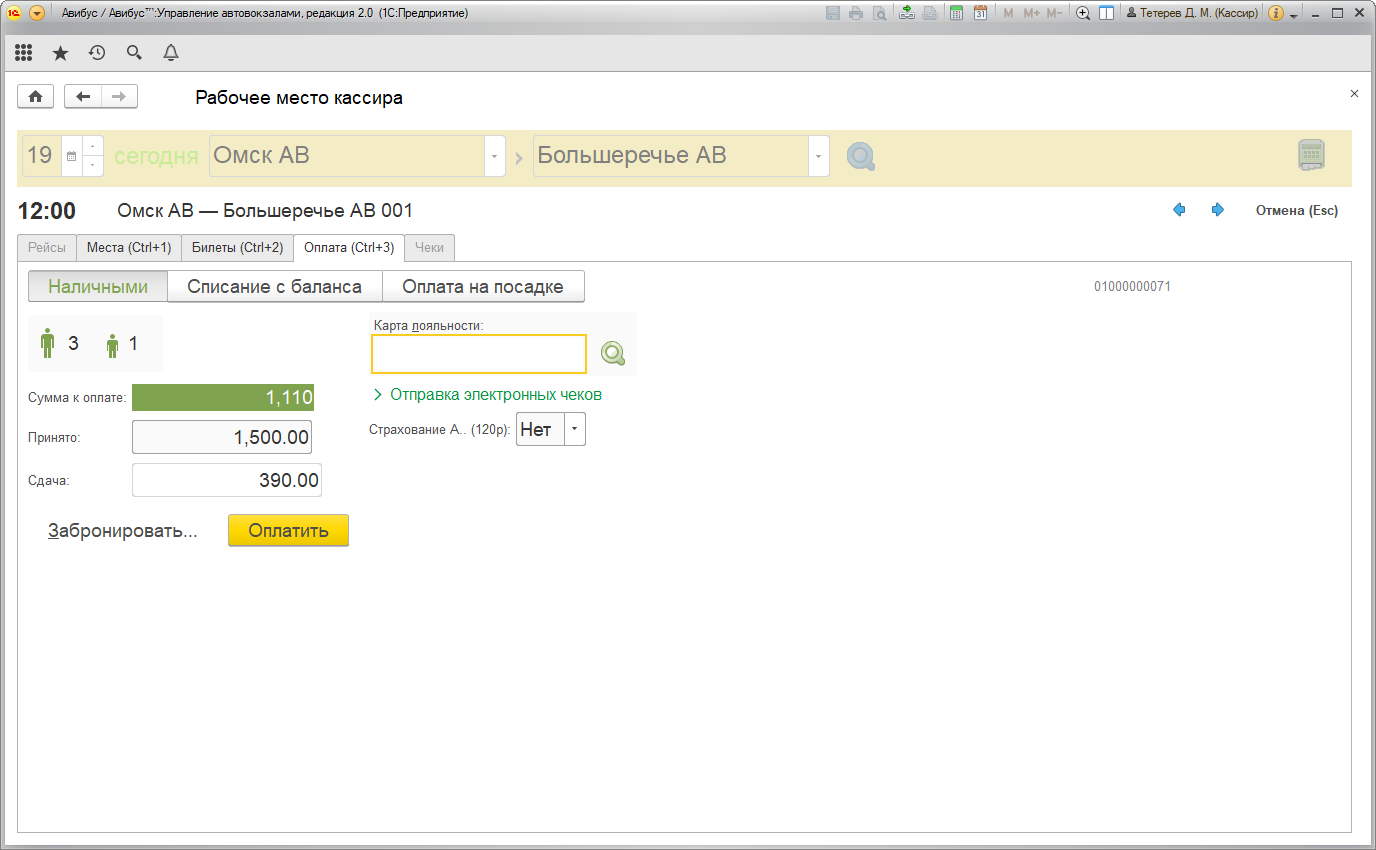Click the blue next-arrow icon
1376x850 pixels.
click(x=1217, y=210)
